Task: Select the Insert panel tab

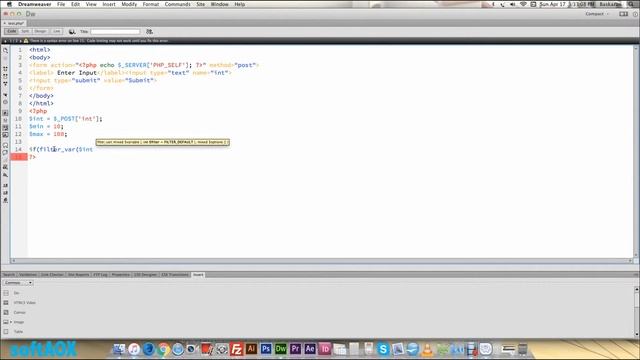Action: tap(198, 275)
